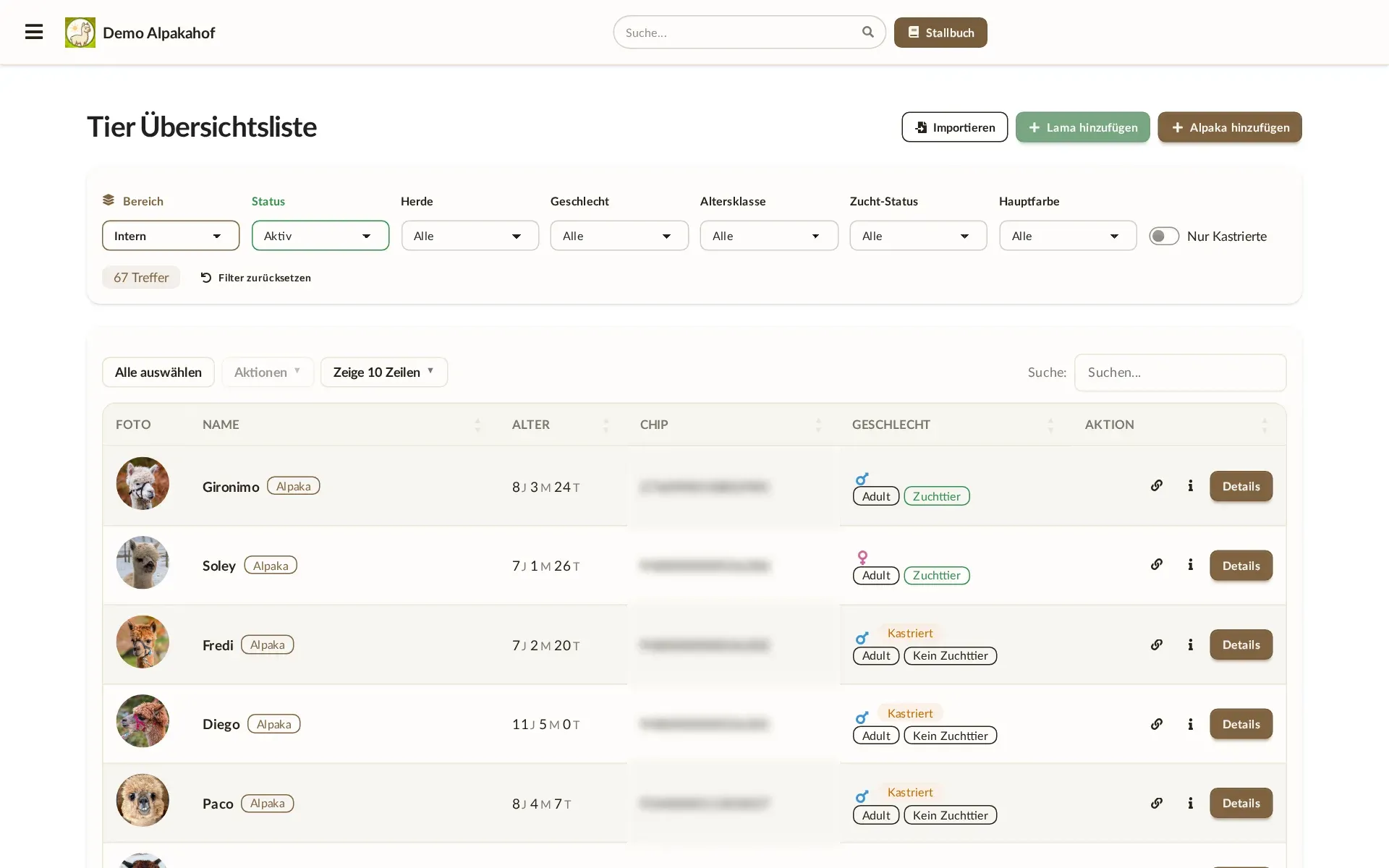Click the info icon in Diego's row
Image resolution: width=1389 pixels, height=868 pixels.
click(x=1190, y=724)
